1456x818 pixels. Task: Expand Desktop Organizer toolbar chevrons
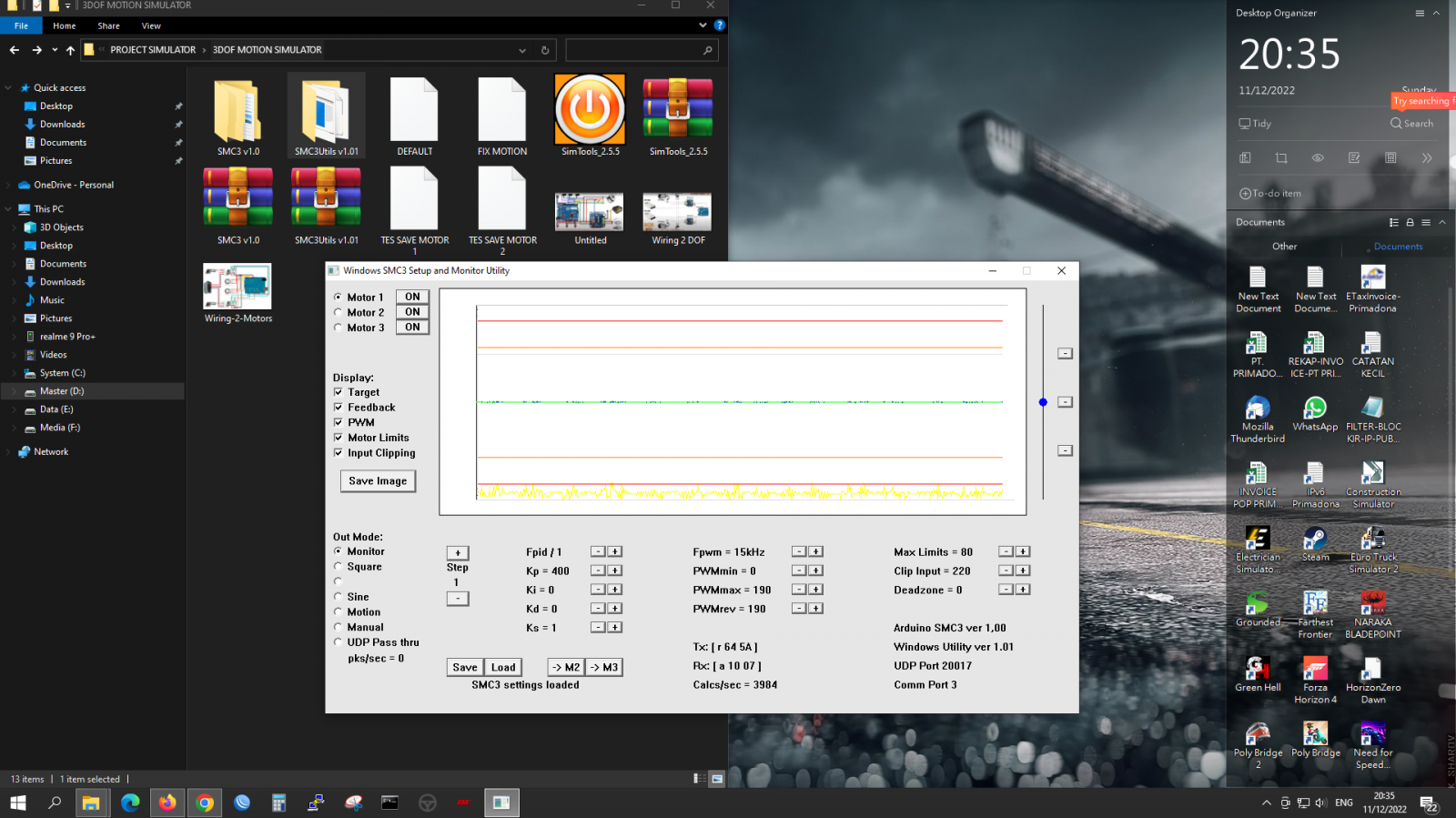pyautogui.click(x=1427, y=157)
